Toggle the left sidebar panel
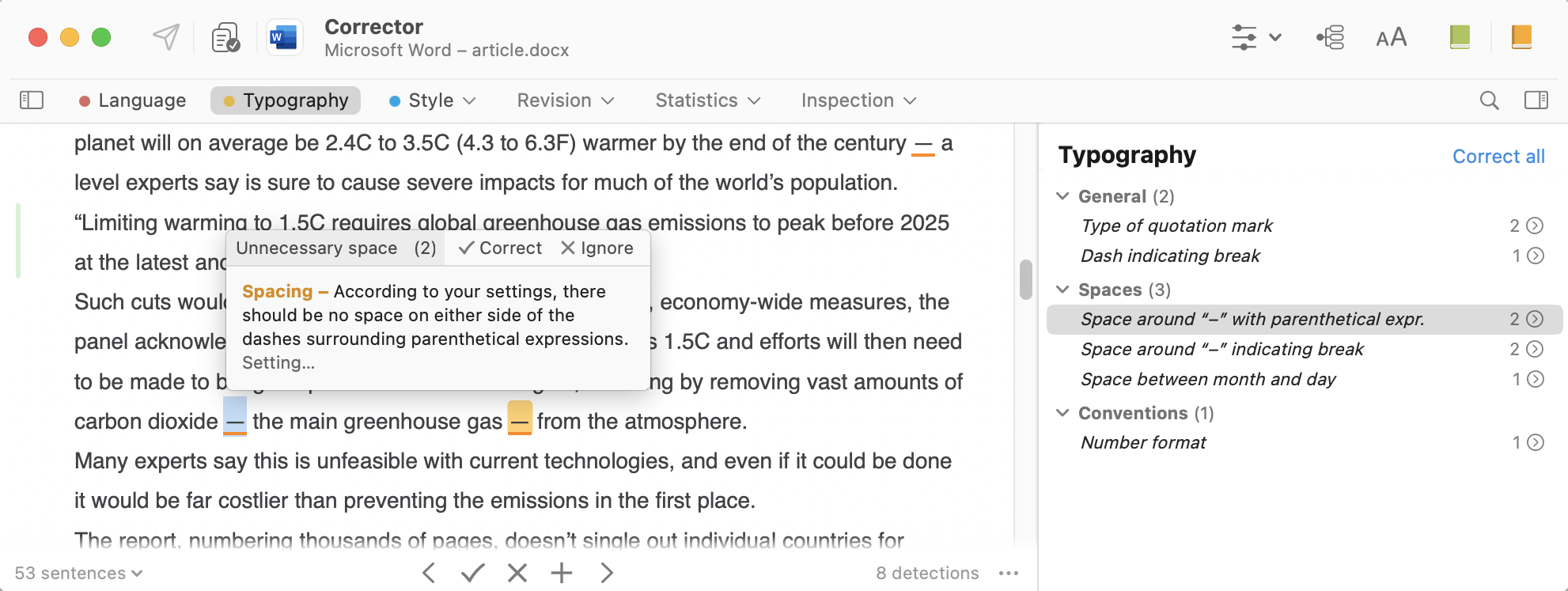The width and height of the screenshot is (1568, 591). point(32,100)
